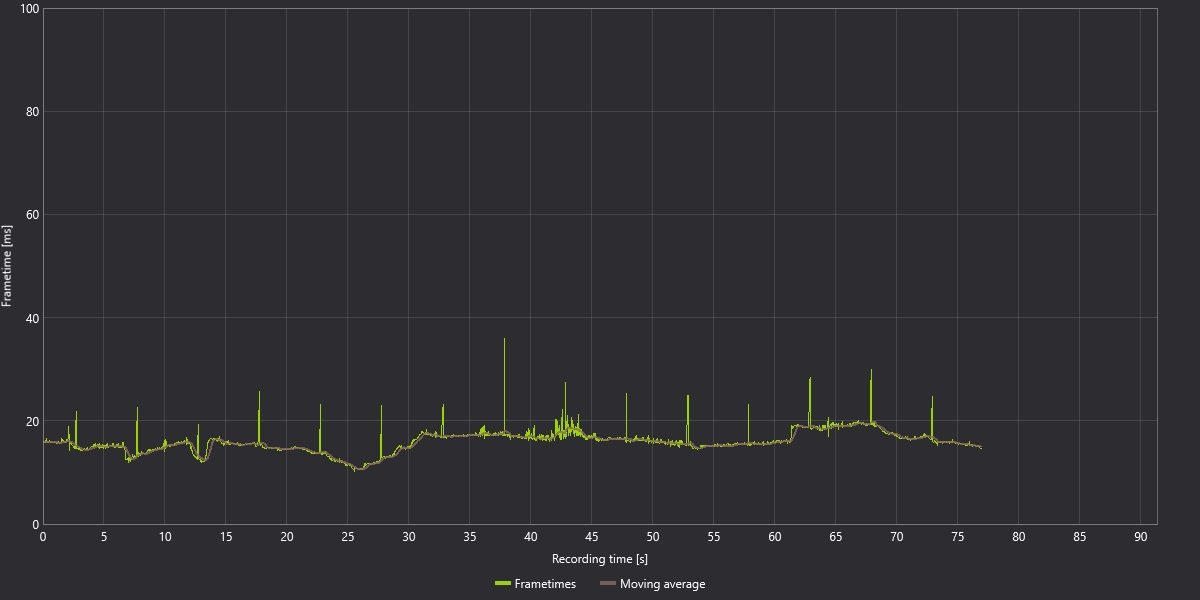Click the frametime spike near 33 seconds

click(443, 419)
